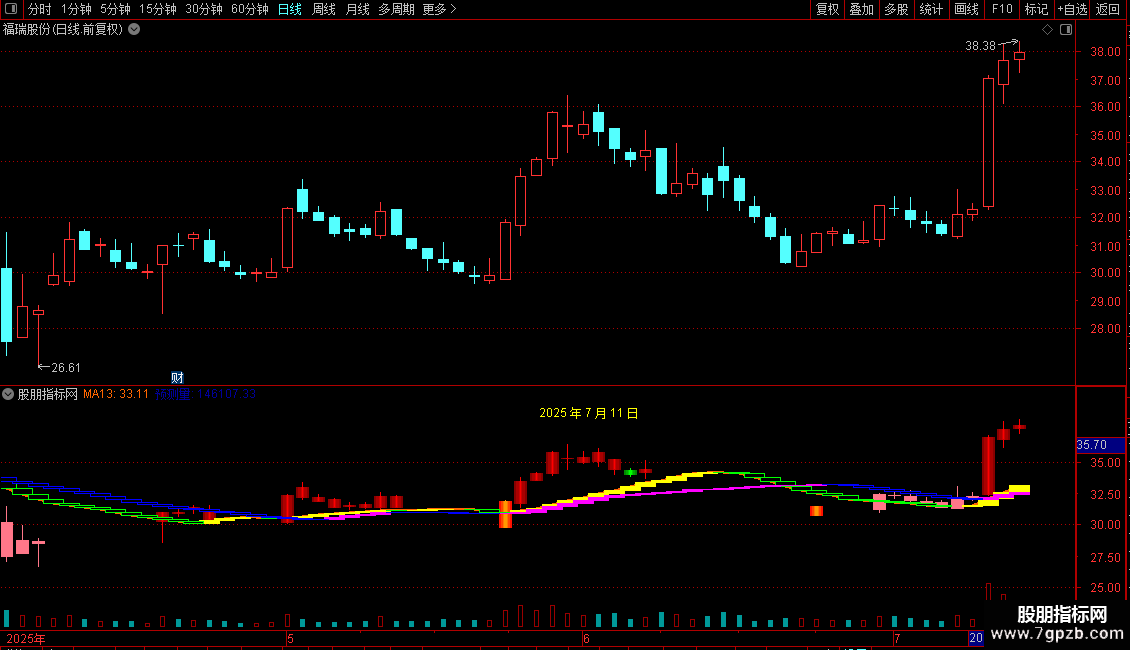The image size is (1130, 650).
Task: Click the 标记 mark button
Action: 1036,9
